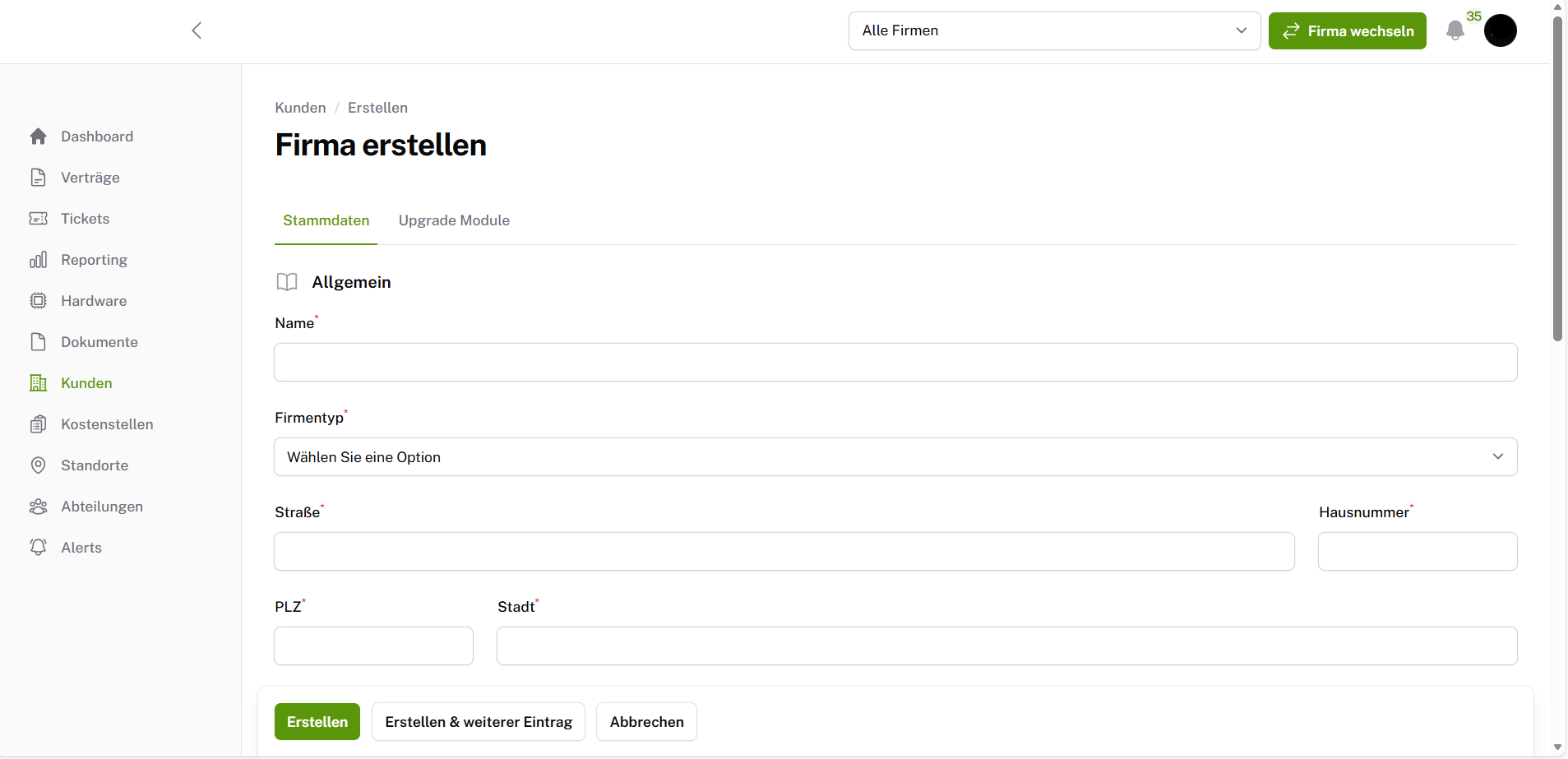Focus the Name input field

[895, 363]
